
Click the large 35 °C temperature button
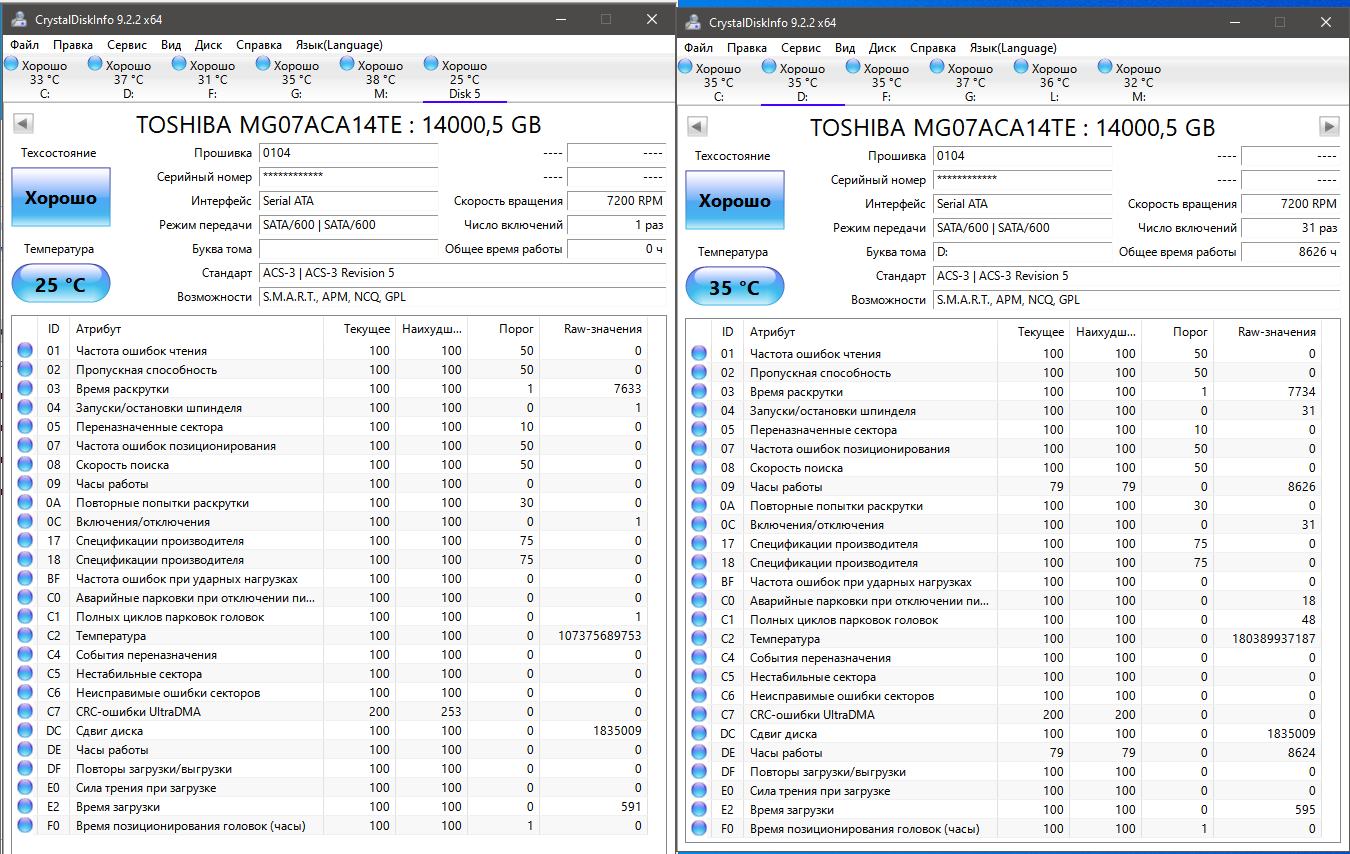(735, 287)
